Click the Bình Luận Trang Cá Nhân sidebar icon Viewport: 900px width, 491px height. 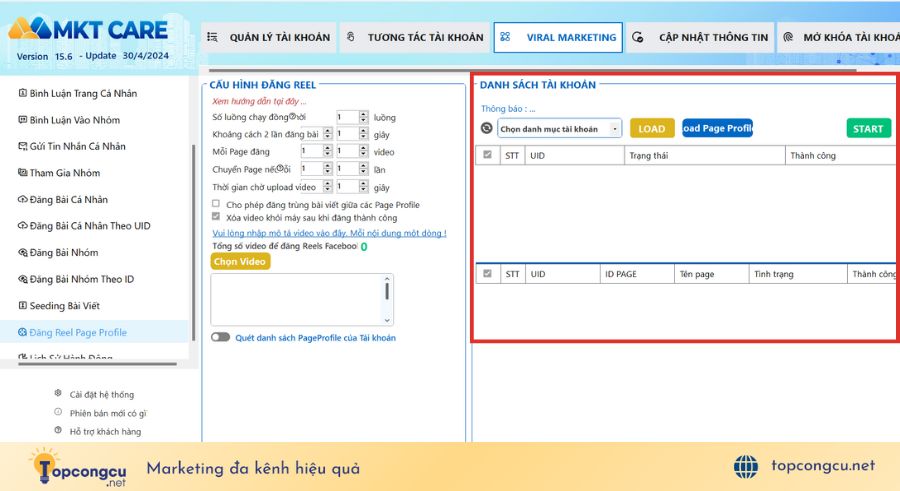(x=22, y=93)
